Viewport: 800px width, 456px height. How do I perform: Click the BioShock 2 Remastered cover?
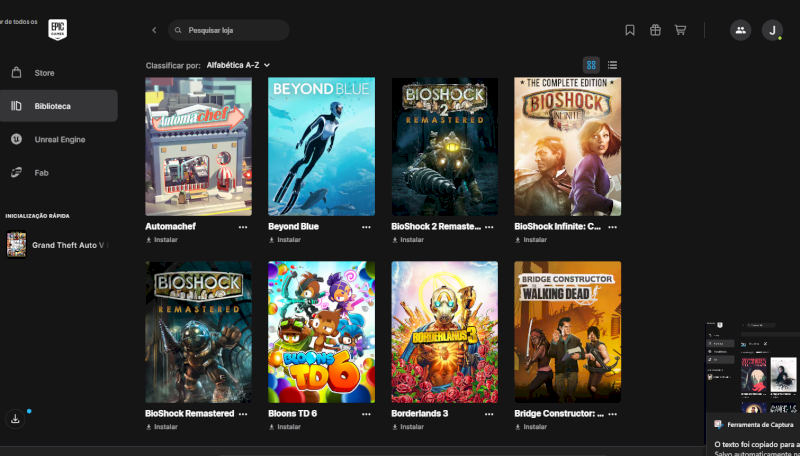tap(444, 146)
